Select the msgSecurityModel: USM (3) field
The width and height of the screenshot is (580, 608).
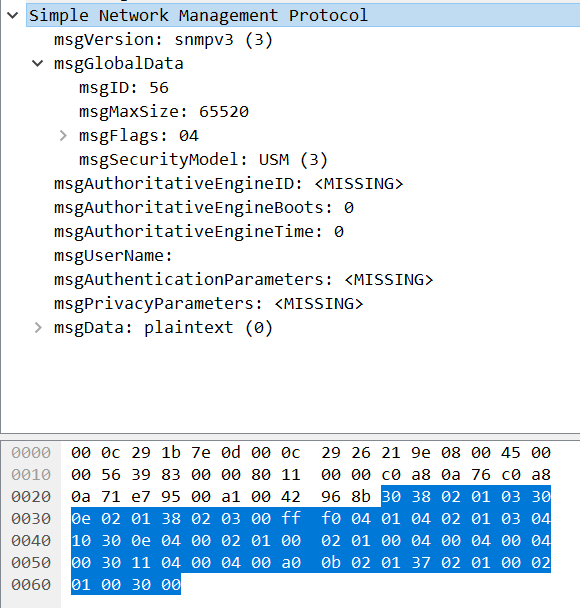(x=203, y=160)
